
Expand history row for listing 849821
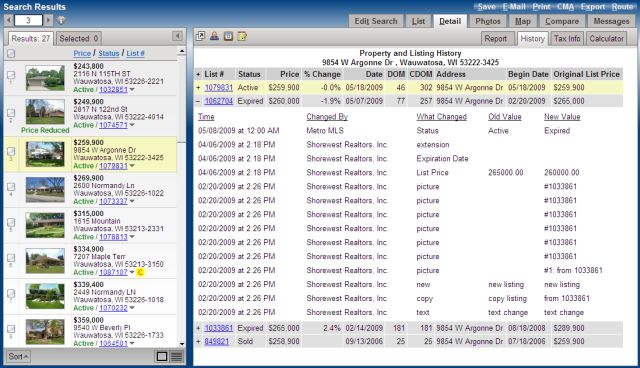pos(198,341)
